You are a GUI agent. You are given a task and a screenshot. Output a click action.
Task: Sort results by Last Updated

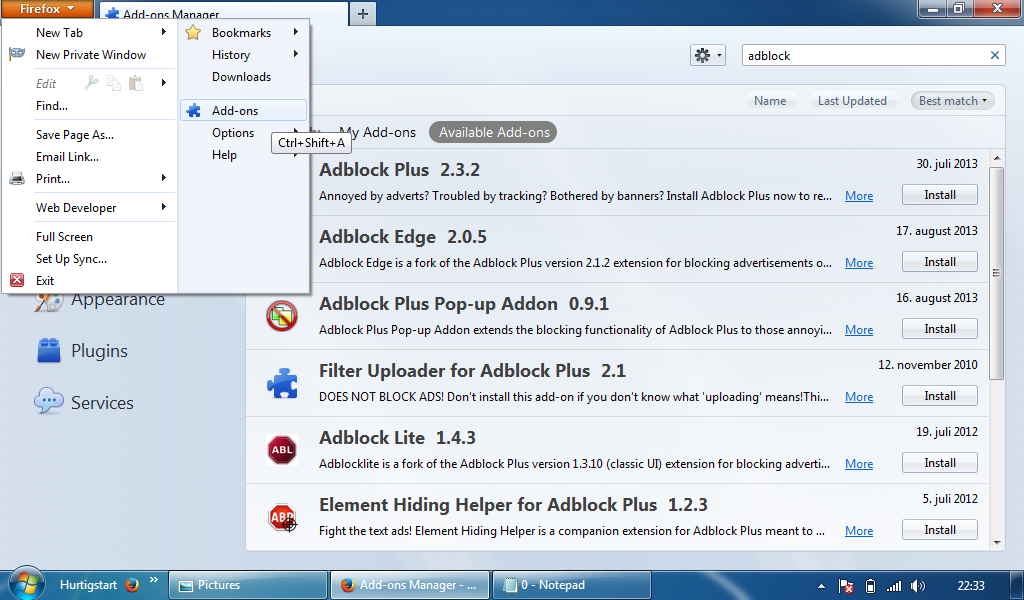click(852, 101)
